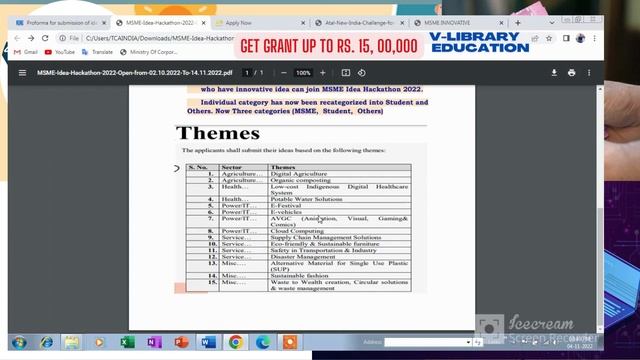Screen dimensions: 640x360
Task: Click the 100% zoom level field
Action: pyautogui.click(x=303, y=73)
